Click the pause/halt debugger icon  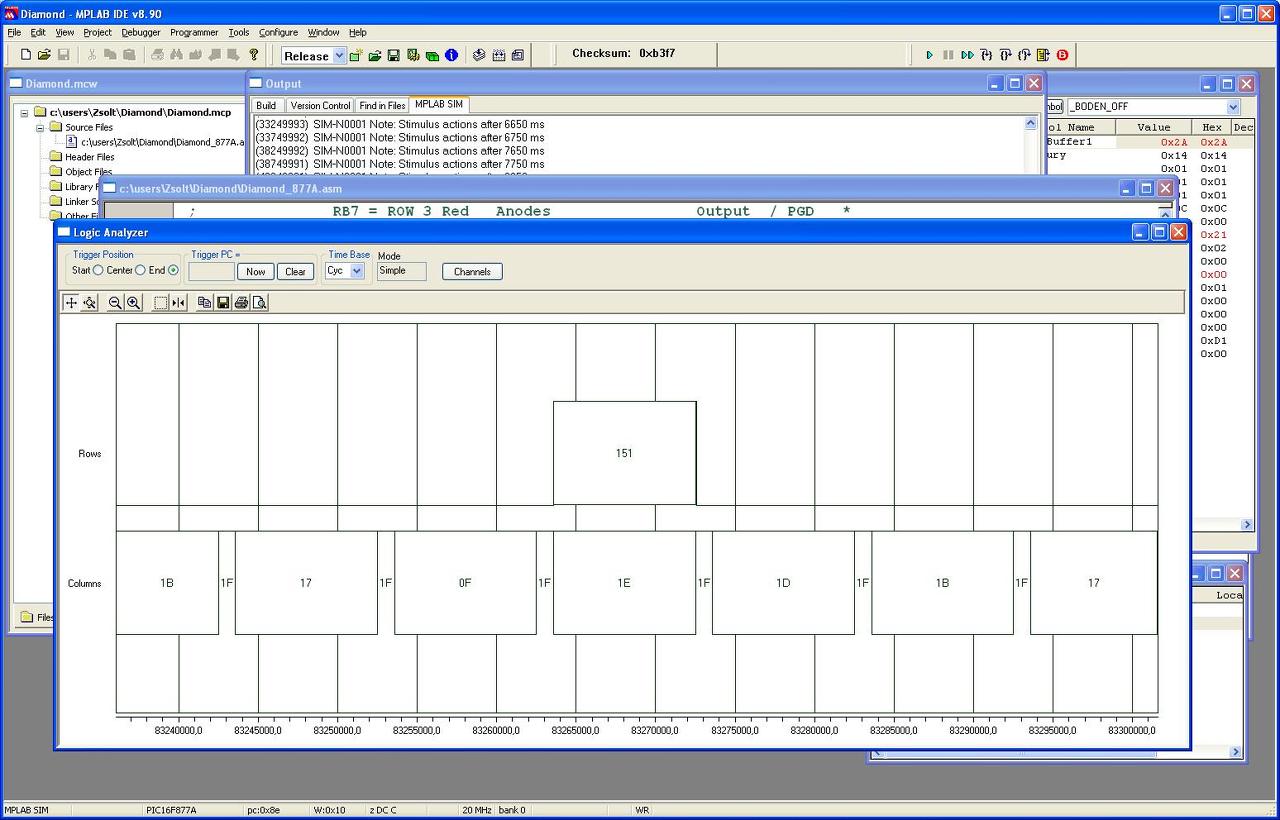click(x=948, y=55)
